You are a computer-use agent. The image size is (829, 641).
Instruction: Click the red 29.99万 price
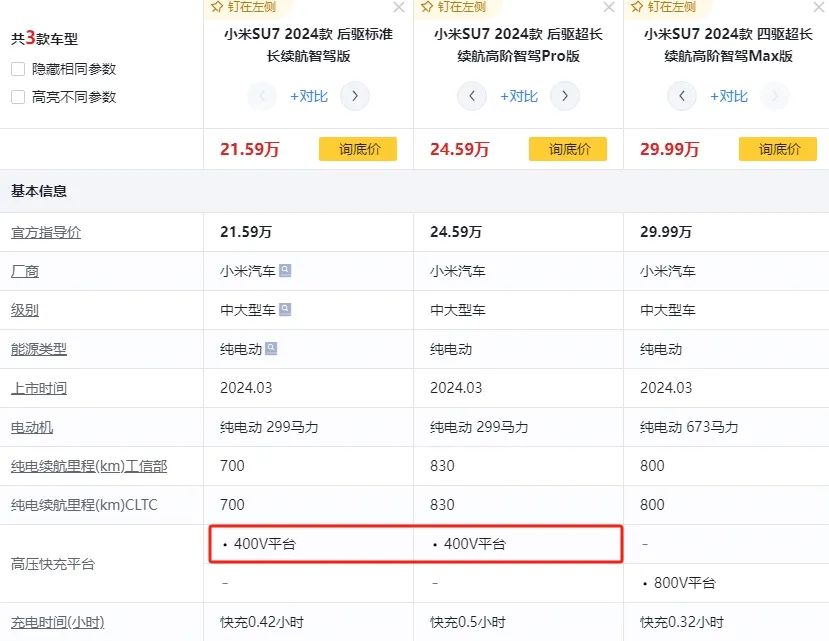pyautogui.click(x=669, y=149)
